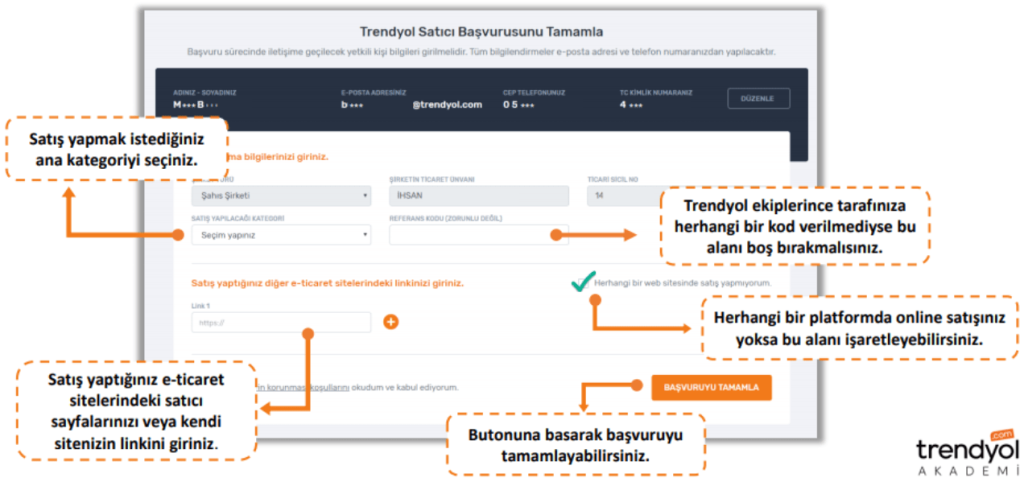Focus the Link 1 https:// field
The image size is (1024, 486).
(x=280, y=322)
